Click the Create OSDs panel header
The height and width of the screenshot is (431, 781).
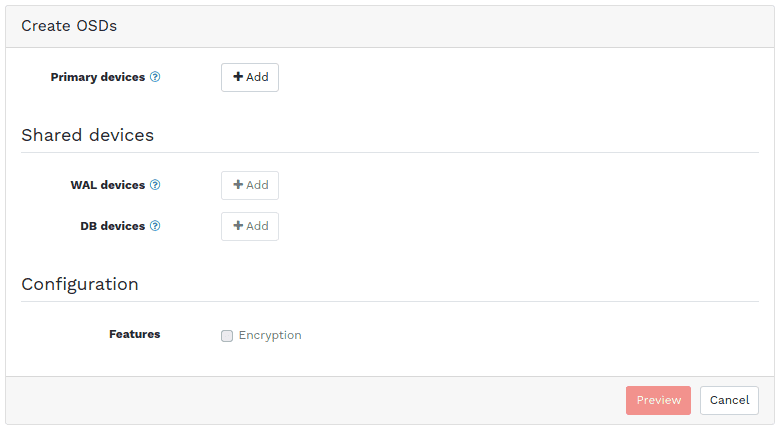[69, 26]
